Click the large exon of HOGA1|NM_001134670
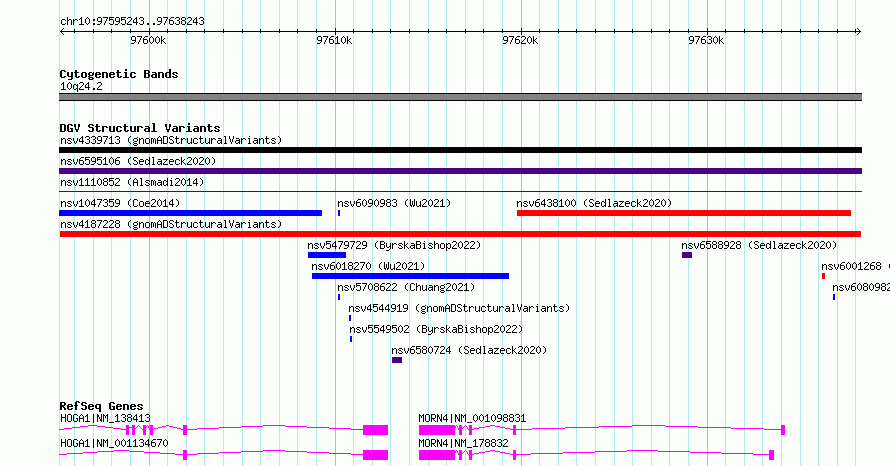 point(376,455)
